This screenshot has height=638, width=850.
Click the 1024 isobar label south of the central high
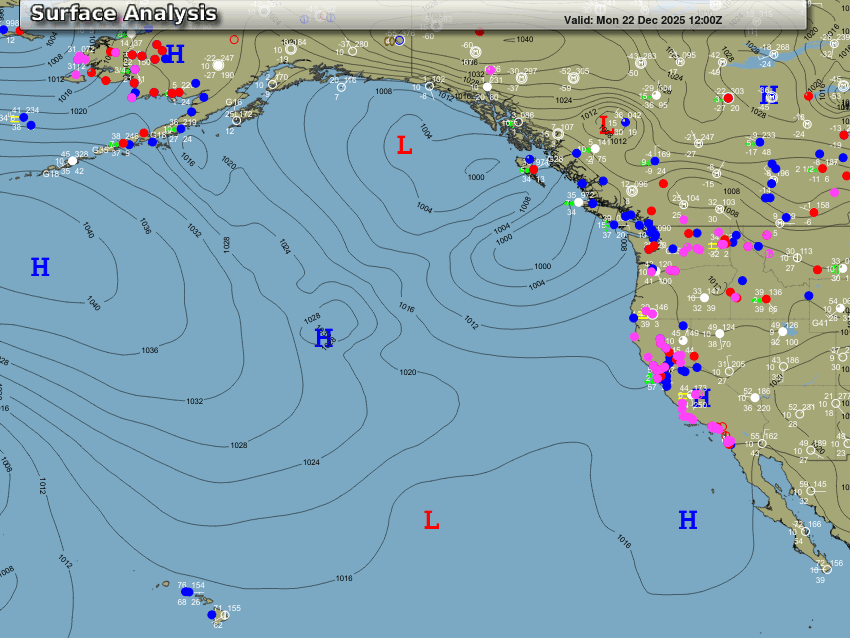tap(311, 462)
